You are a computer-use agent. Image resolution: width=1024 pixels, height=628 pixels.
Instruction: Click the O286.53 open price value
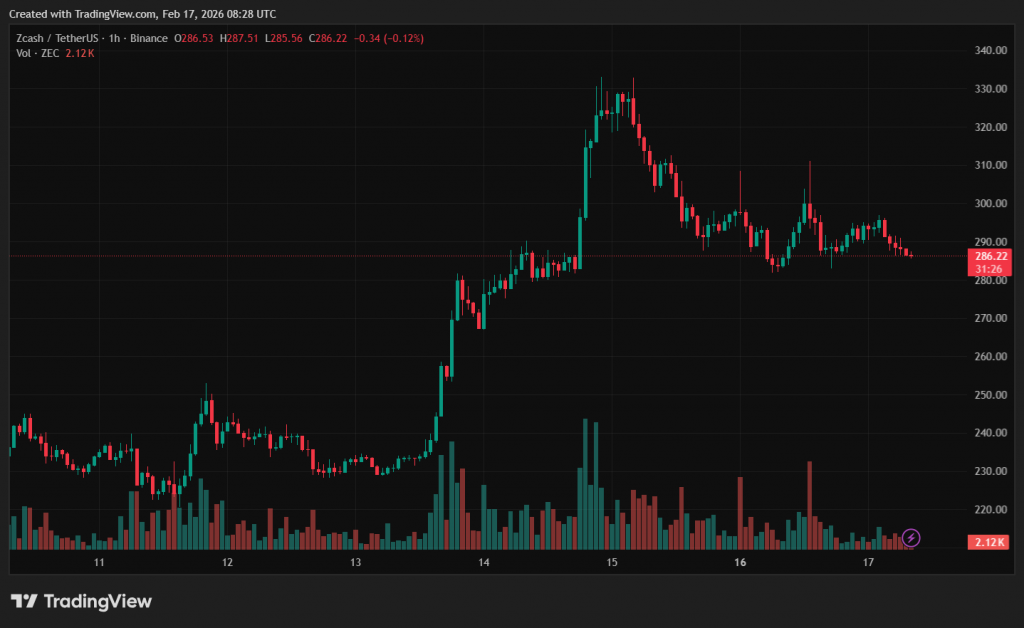tap(194, 38)
